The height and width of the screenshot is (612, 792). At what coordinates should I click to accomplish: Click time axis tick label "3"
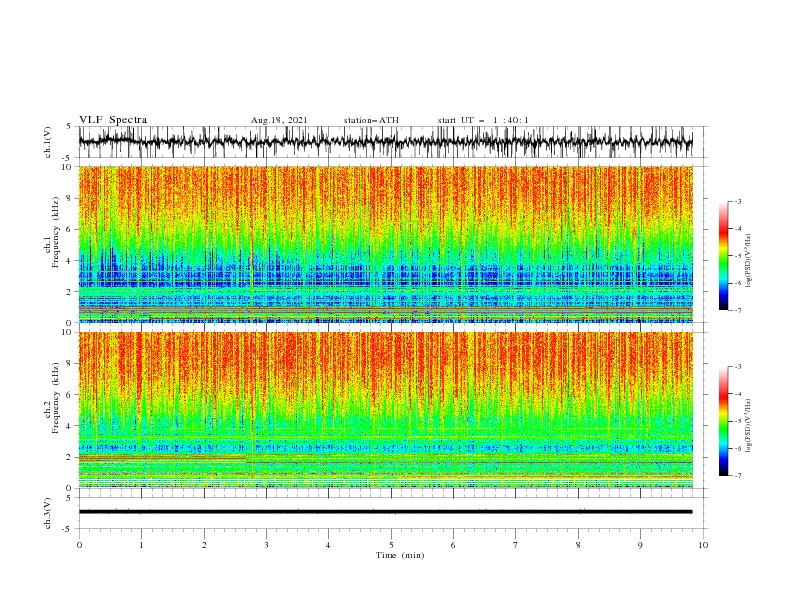pyautogui.click(x=266, y=545)
